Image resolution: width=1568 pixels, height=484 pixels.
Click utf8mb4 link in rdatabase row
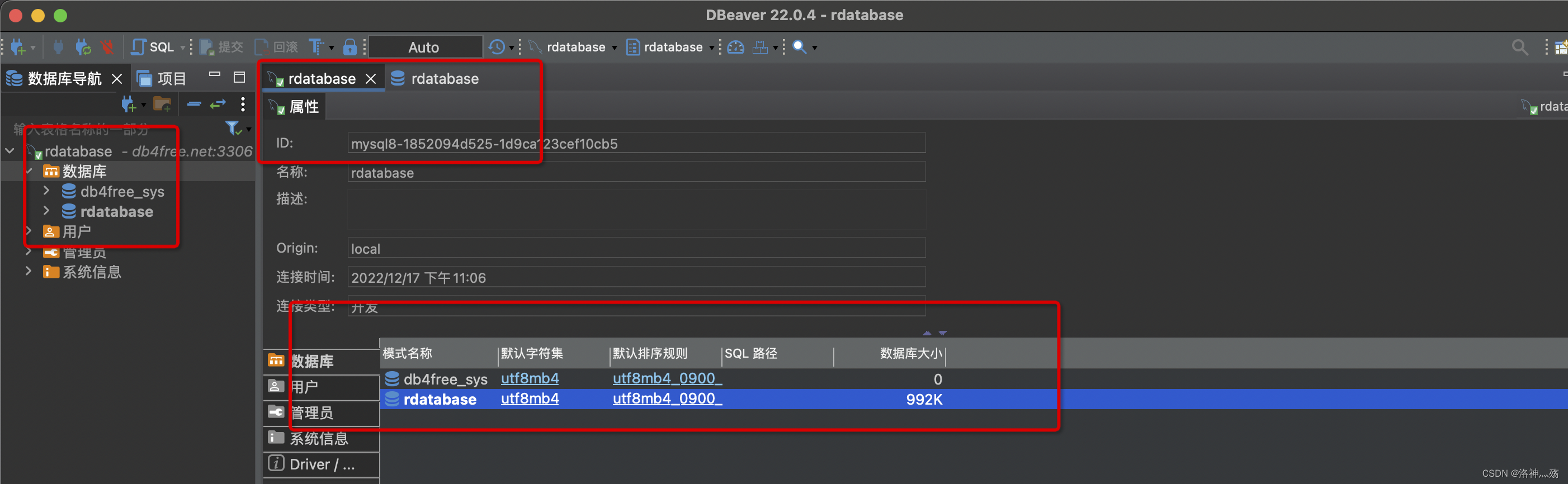click(x=530, y=398)
